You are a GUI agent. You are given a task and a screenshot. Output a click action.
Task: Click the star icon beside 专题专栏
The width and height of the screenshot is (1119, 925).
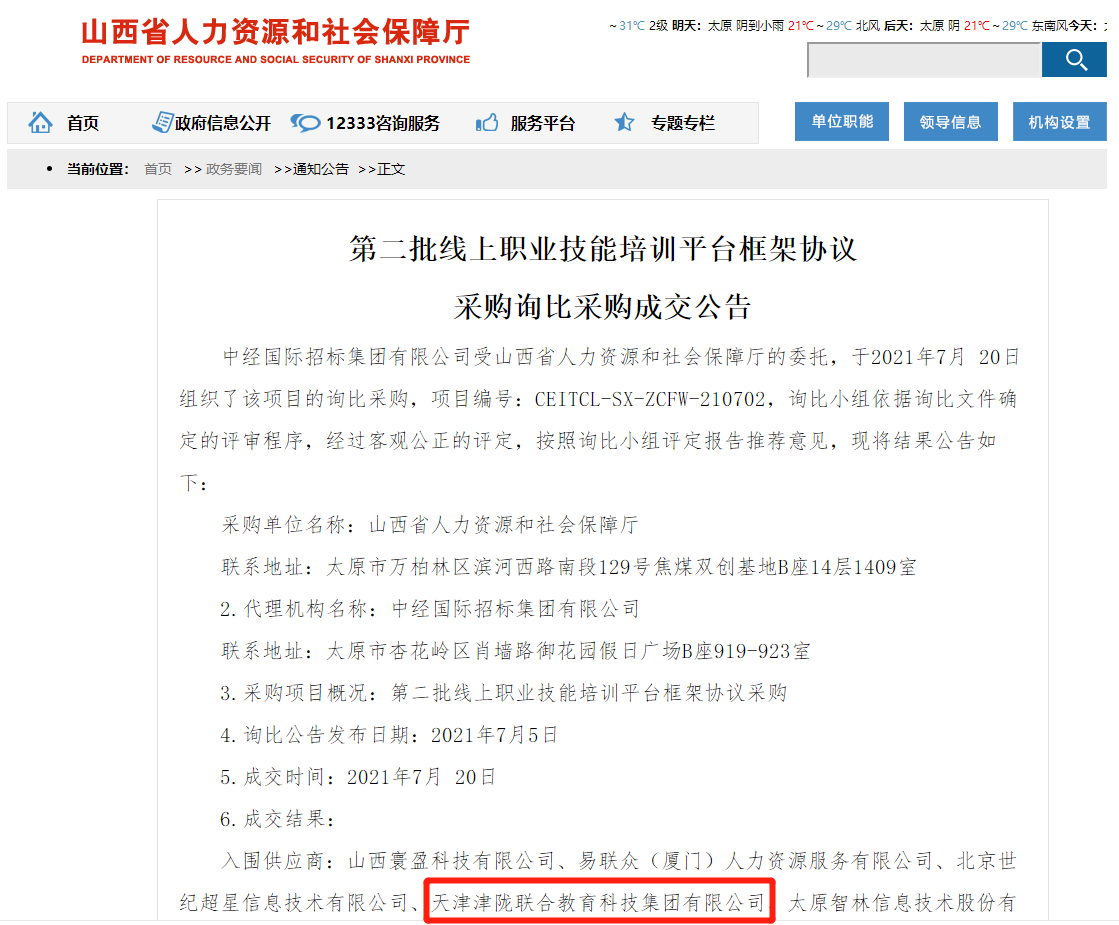pyautogui.click(x=625, y=123)
